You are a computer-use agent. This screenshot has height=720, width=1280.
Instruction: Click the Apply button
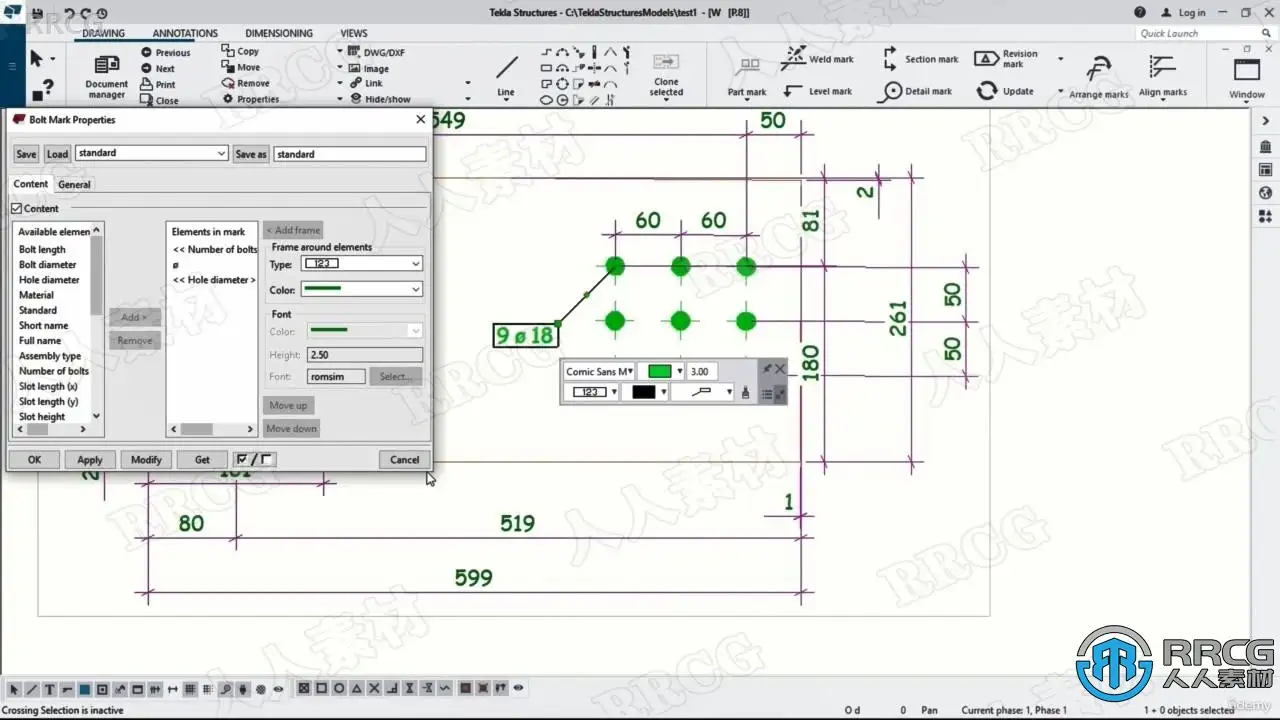click(x=90, y=460)
